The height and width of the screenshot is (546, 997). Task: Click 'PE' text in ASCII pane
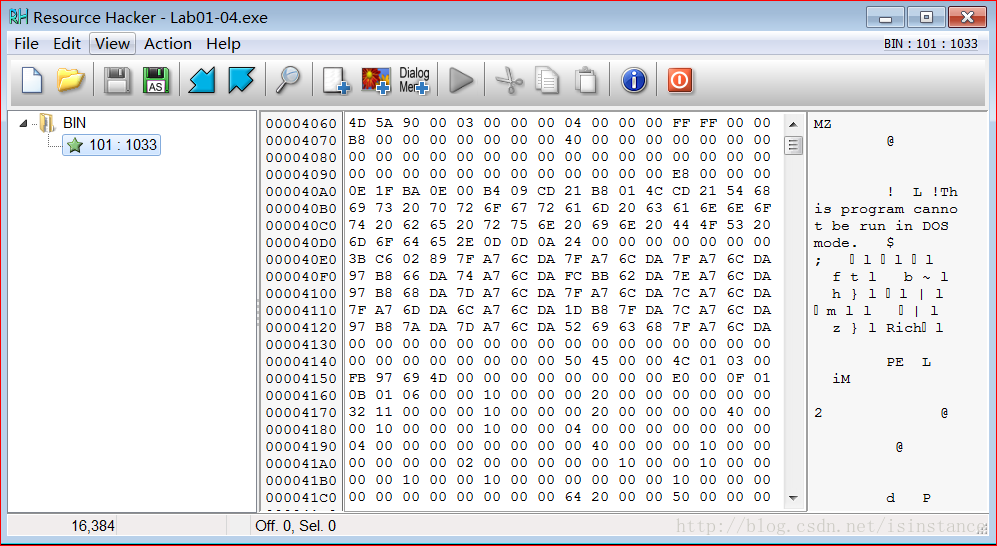(x=895, y=362)
